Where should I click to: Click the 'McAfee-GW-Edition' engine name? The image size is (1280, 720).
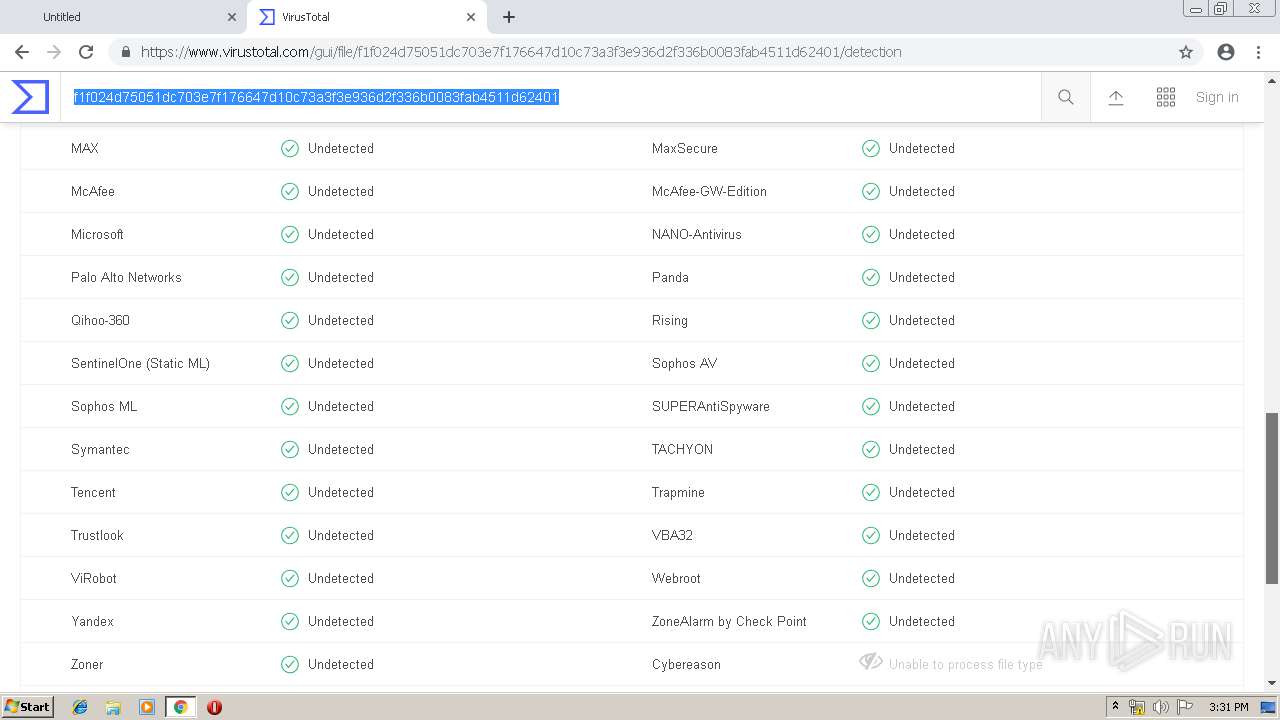(709, 191)
